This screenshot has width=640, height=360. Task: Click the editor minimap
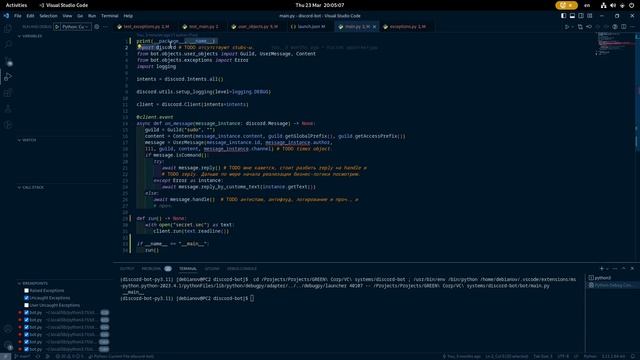click(616, 45)
